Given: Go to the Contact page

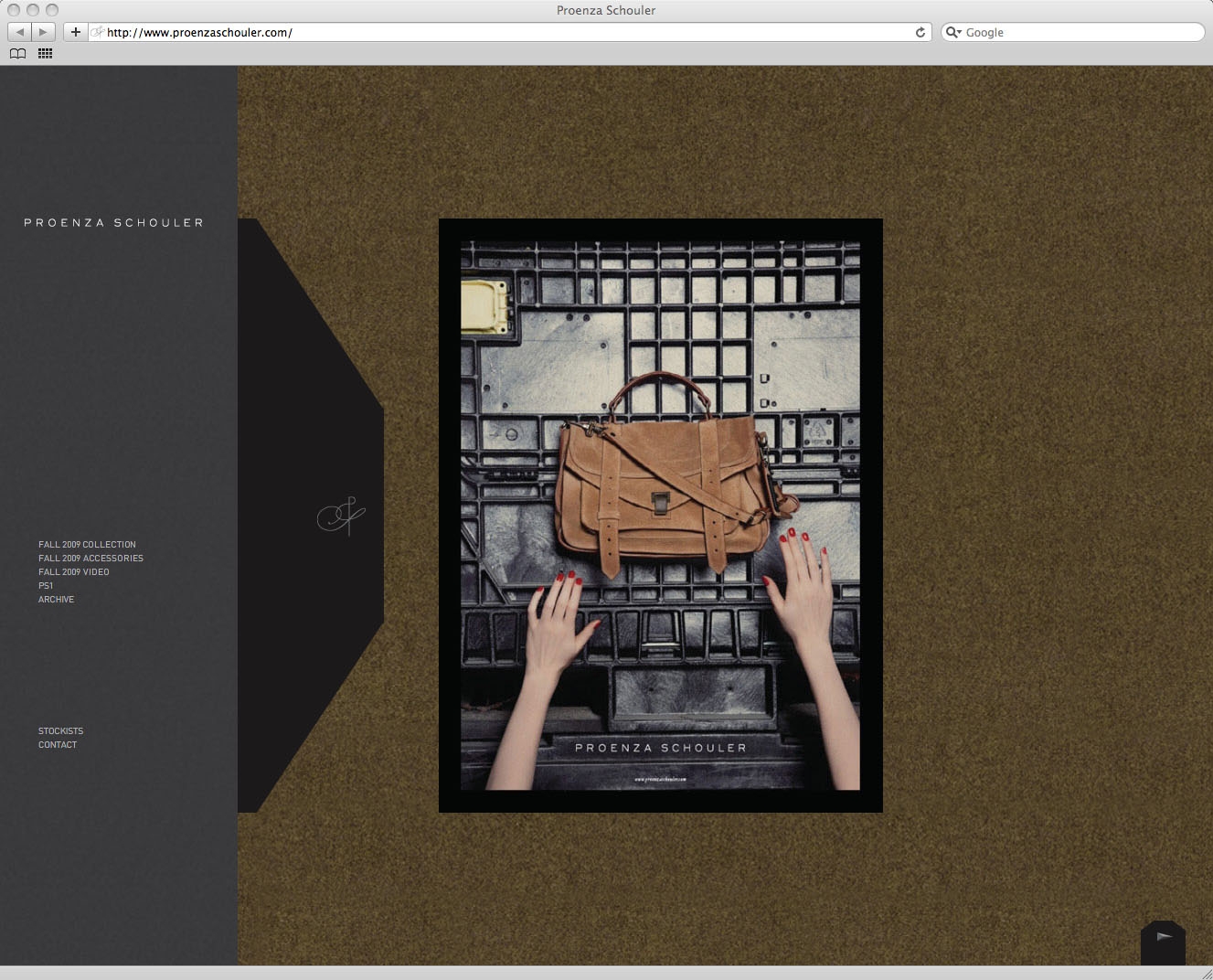Looking at the screenshot, I should [x=58, y=744].
